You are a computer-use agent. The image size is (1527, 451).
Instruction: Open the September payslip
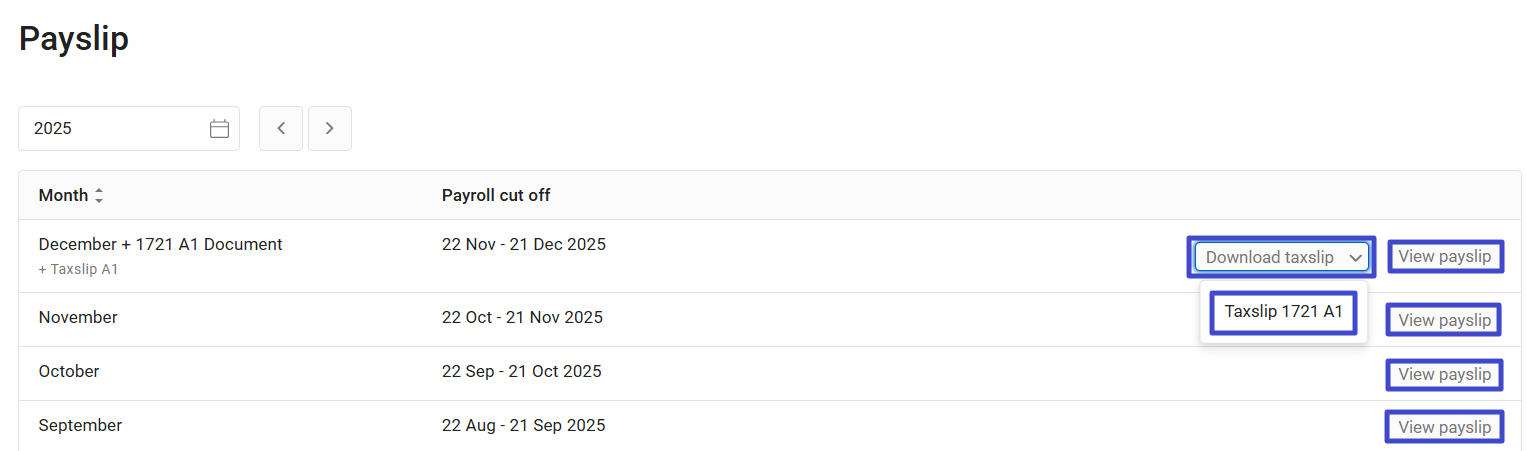tap(1444, 427)
